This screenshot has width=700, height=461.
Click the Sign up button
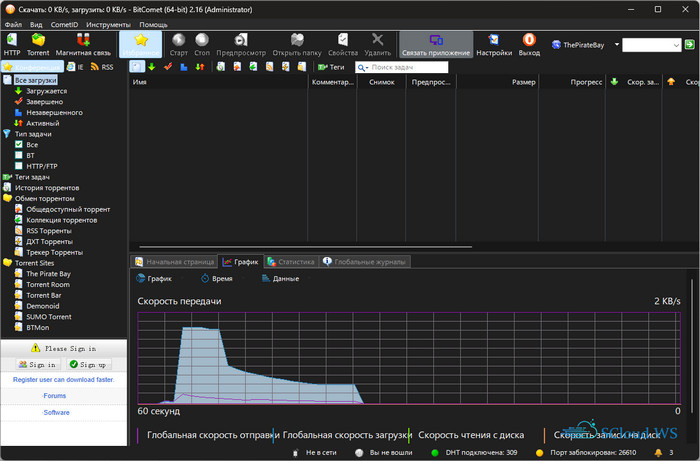(88, 365)
